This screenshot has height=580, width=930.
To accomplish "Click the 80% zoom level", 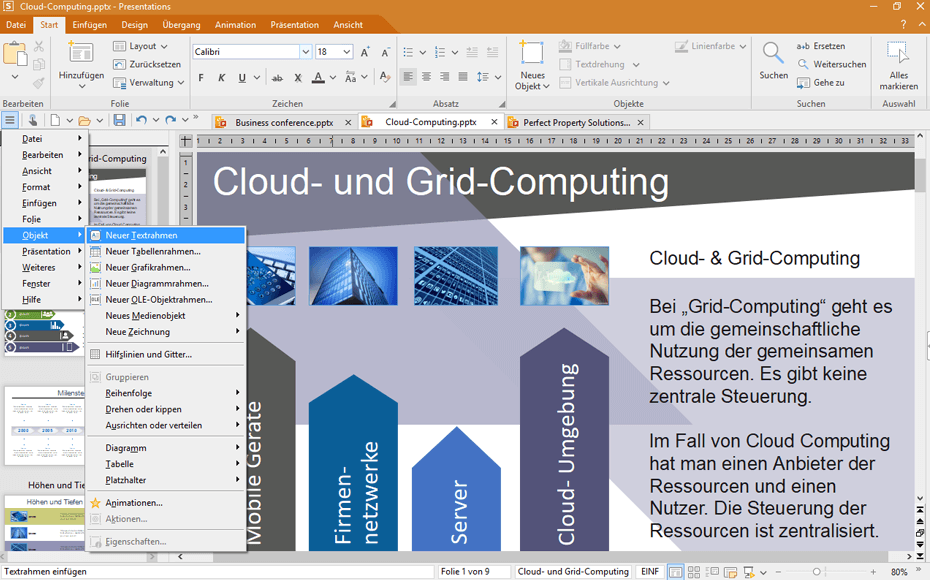I will (899, 572).
